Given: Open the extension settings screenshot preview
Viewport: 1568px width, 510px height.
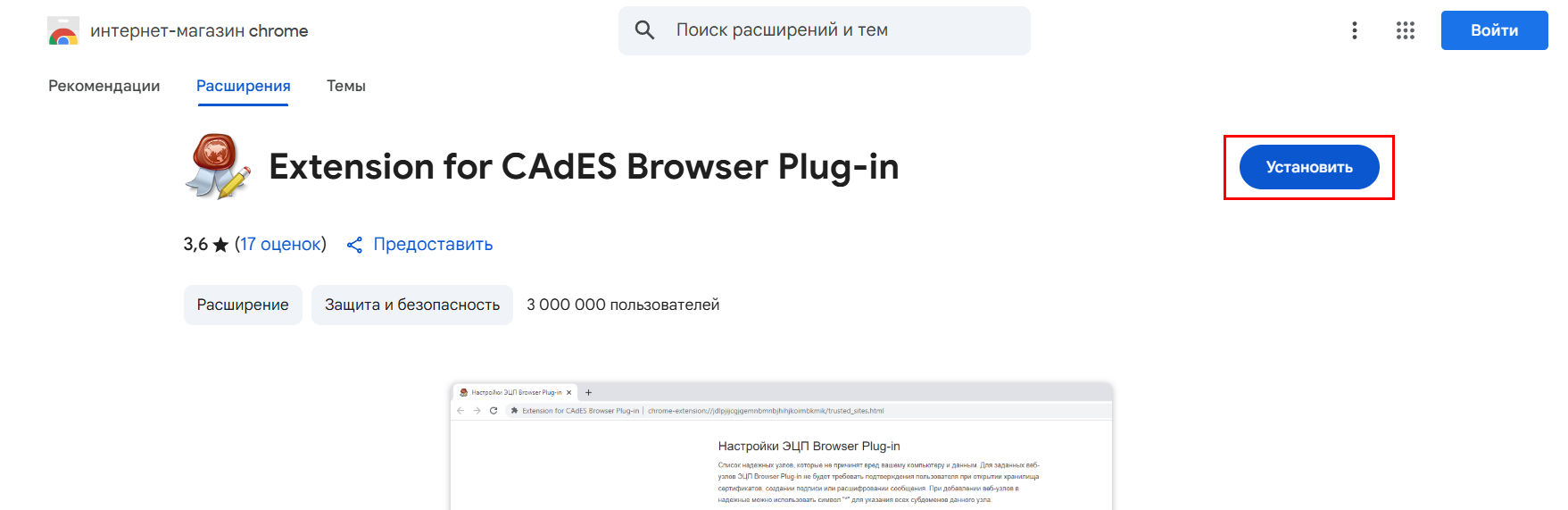Looking at the screenshot, I should click(781, 447).
